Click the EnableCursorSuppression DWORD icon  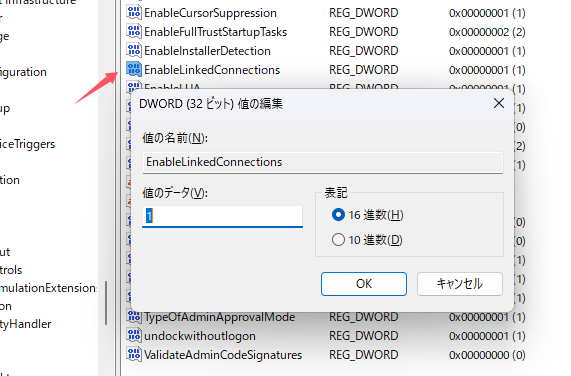click(x=134, y=13)
